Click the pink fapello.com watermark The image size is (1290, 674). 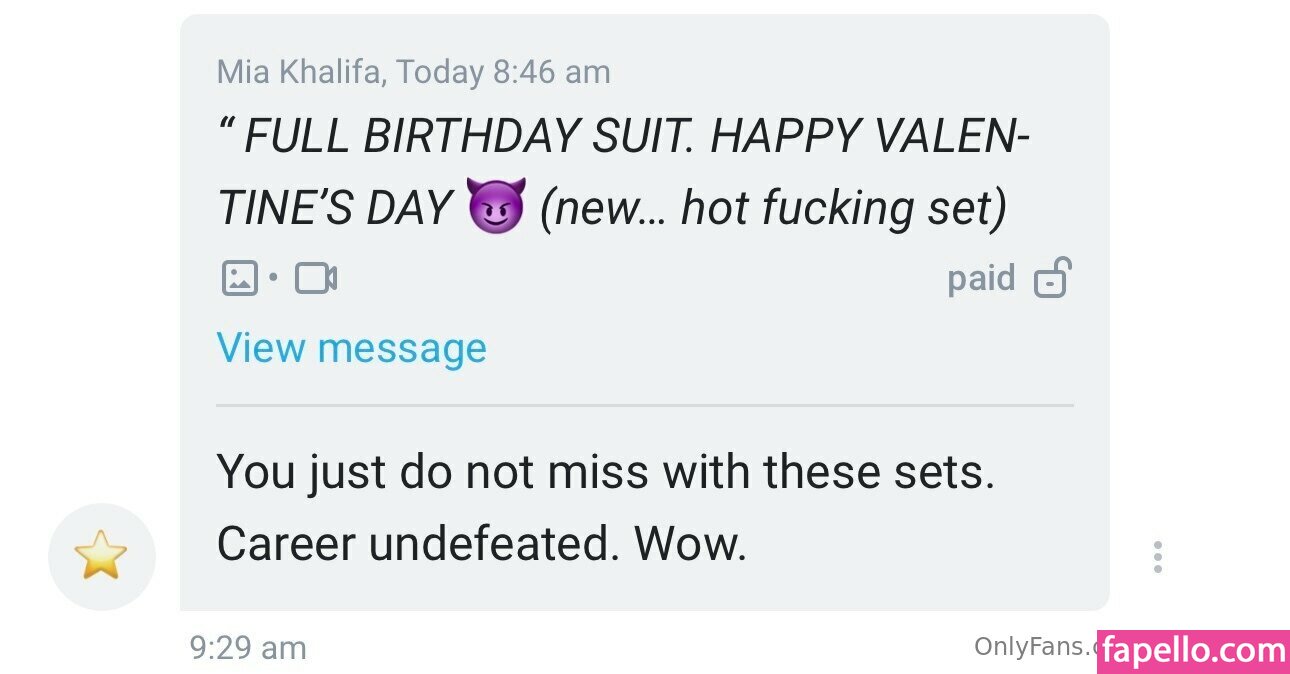click(1192, 652)
